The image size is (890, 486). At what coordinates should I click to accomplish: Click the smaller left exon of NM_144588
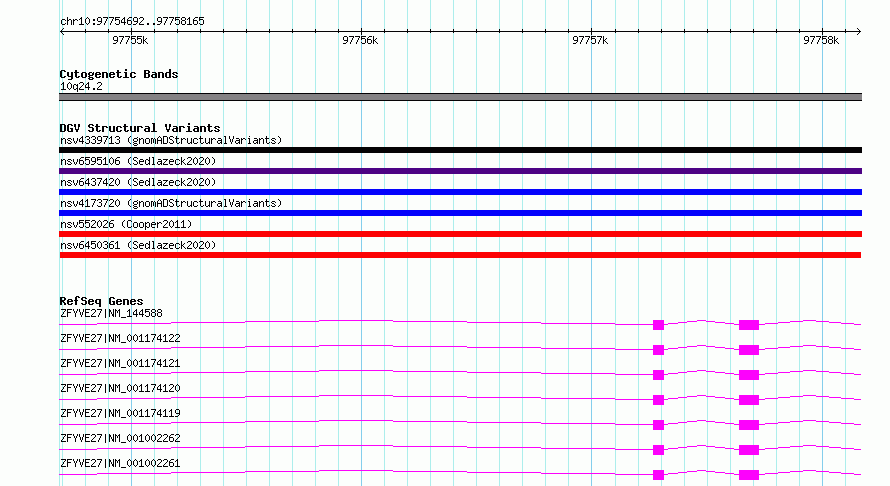[x=658, y=325]
